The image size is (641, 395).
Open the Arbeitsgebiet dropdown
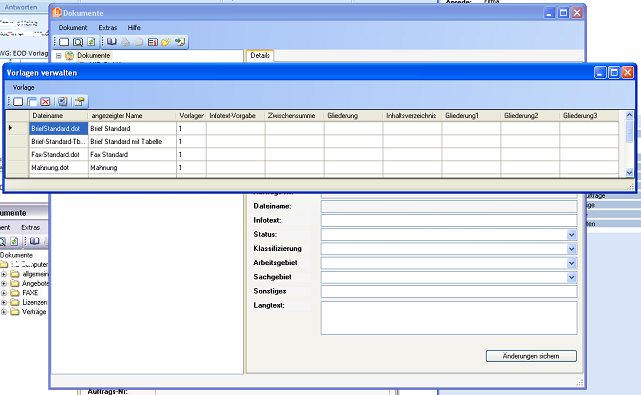click(572, 263)
